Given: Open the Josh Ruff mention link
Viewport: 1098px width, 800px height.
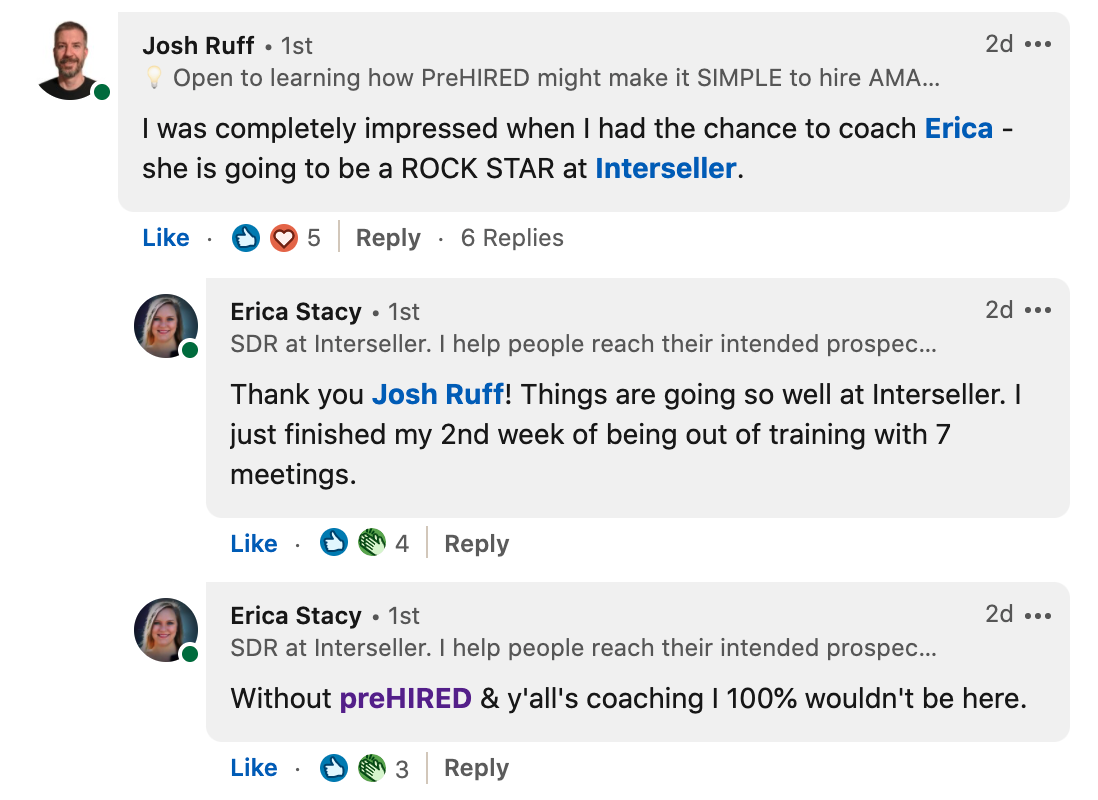Looking at the screenshot, I should pos(437,395).
